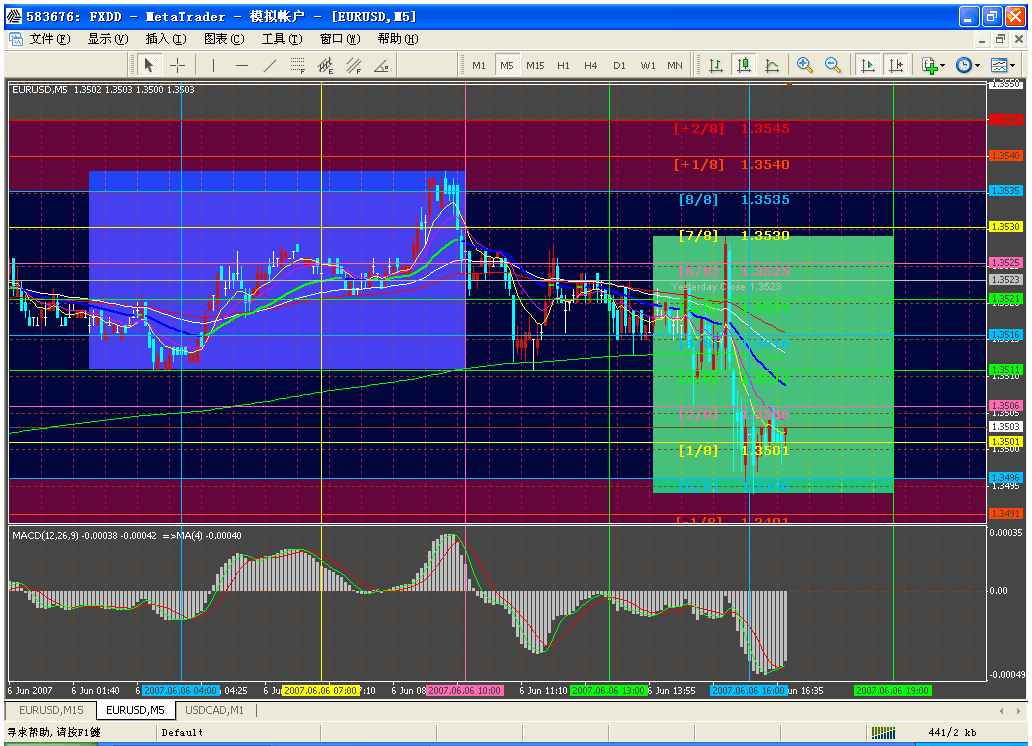Restore the inner chart window

tap(1000, 40)
